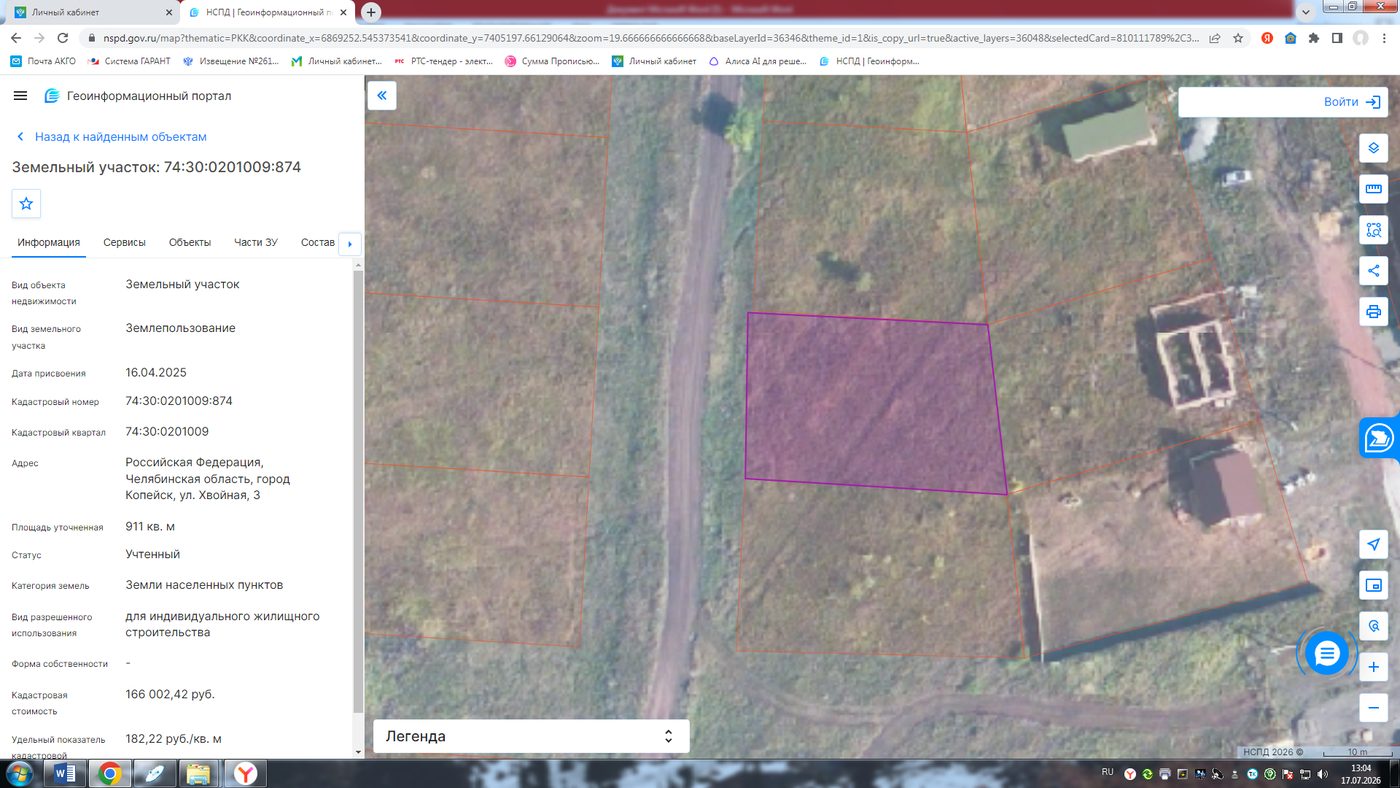Open the map layers panel

click(x=1373, y=148)
